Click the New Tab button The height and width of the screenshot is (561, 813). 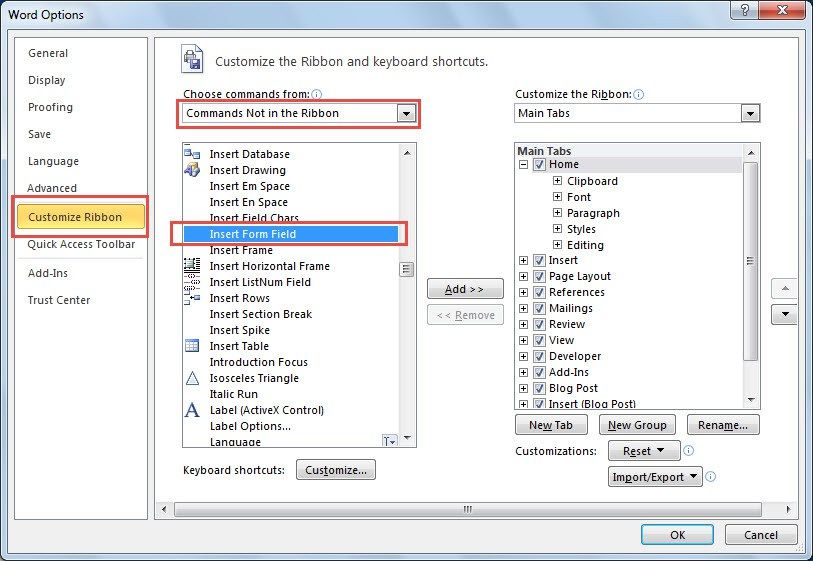point(551,425)
